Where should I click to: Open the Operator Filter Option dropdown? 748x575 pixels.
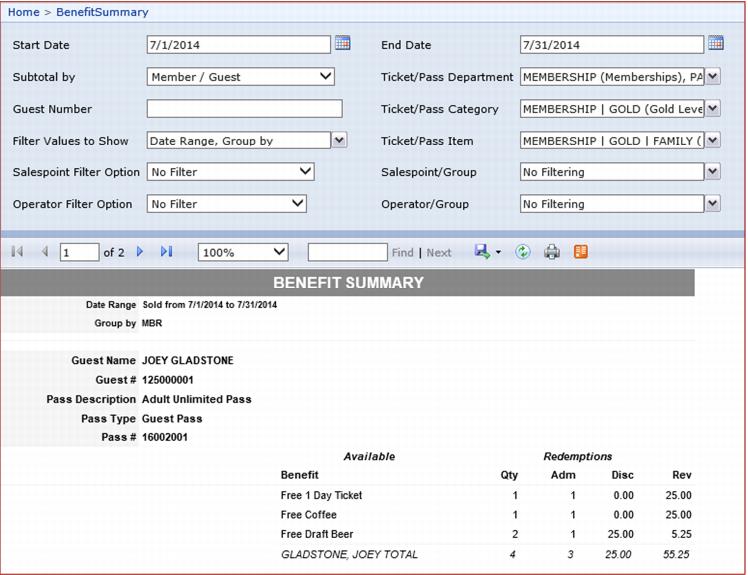tap(297, 204)
